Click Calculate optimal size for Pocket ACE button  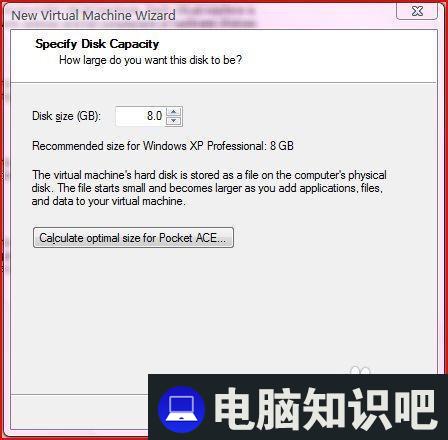click(133, 238)
